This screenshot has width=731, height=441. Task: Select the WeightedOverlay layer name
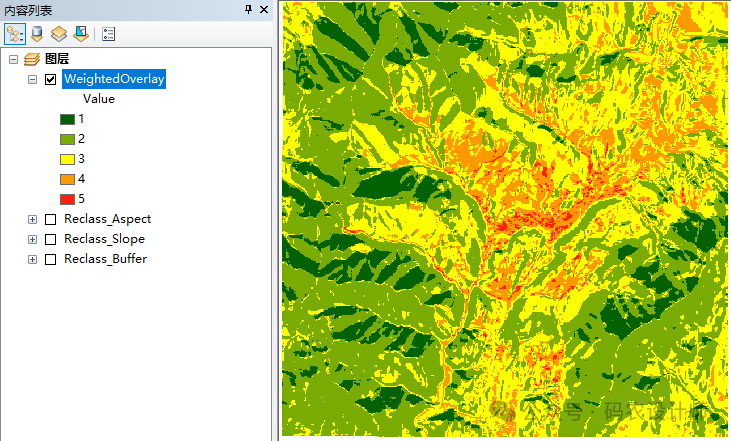click(x=114, y=80)
